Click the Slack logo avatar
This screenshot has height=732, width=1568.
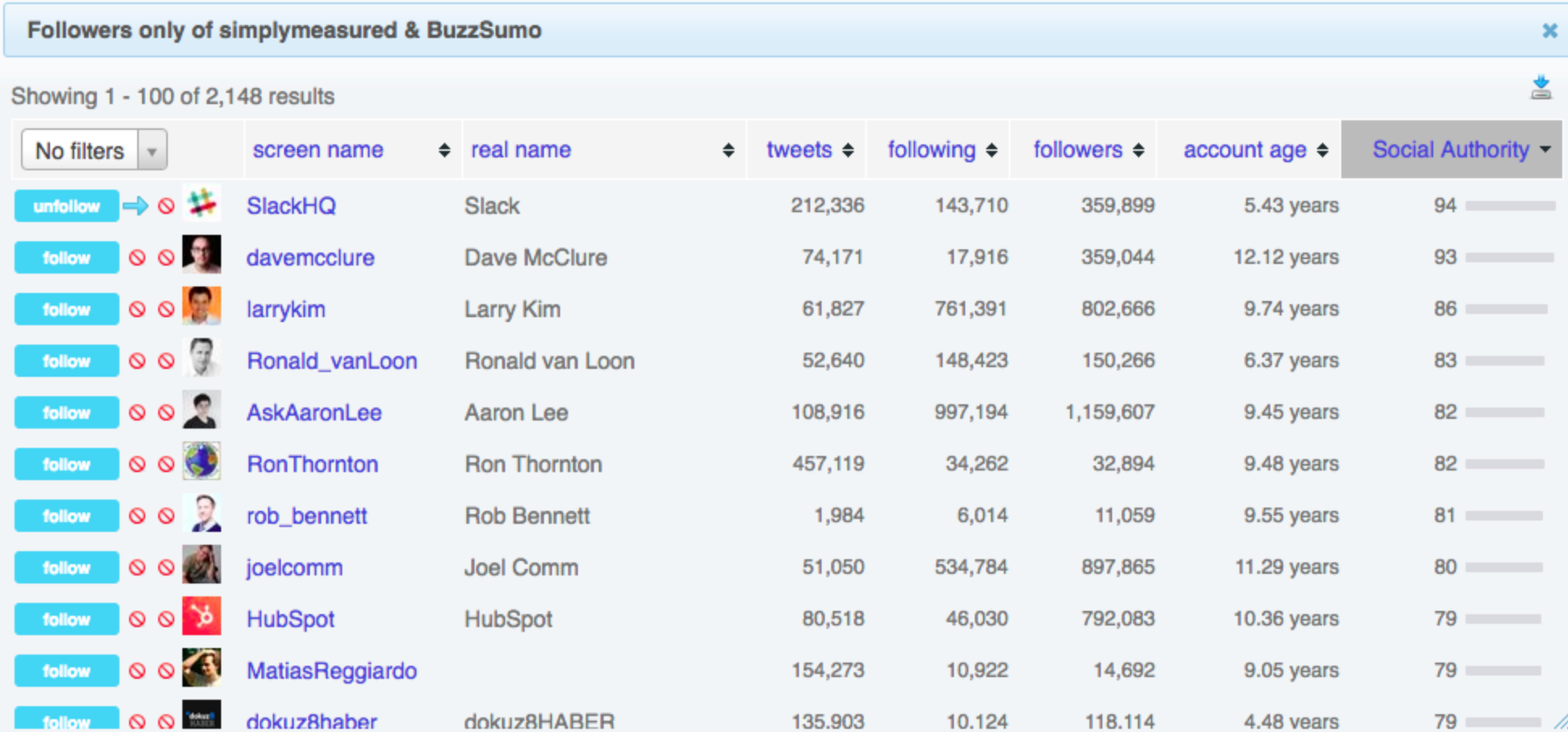pos(202,203)
